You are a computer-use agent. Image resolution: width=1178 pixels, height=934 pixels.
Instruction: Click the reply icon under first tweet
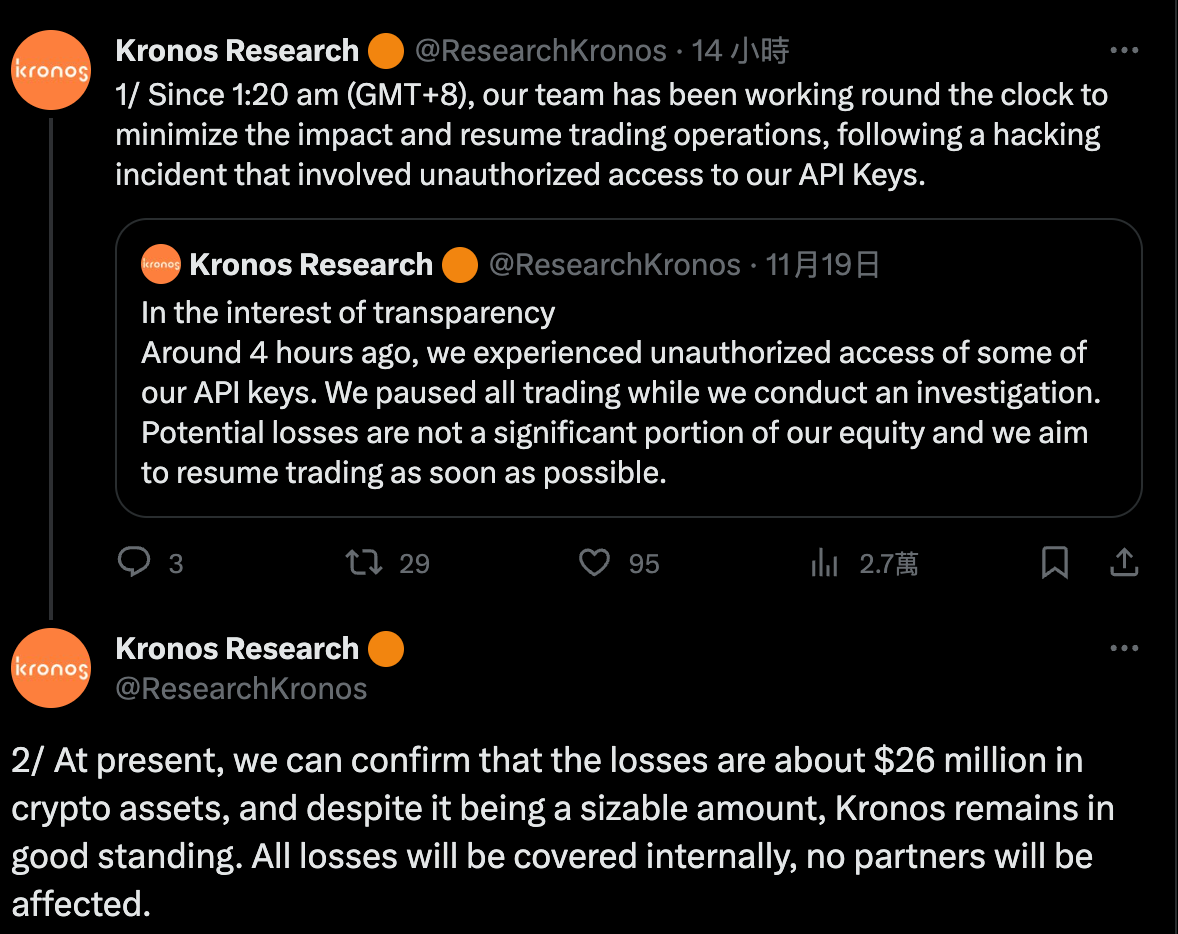click(x=134, y=563)
